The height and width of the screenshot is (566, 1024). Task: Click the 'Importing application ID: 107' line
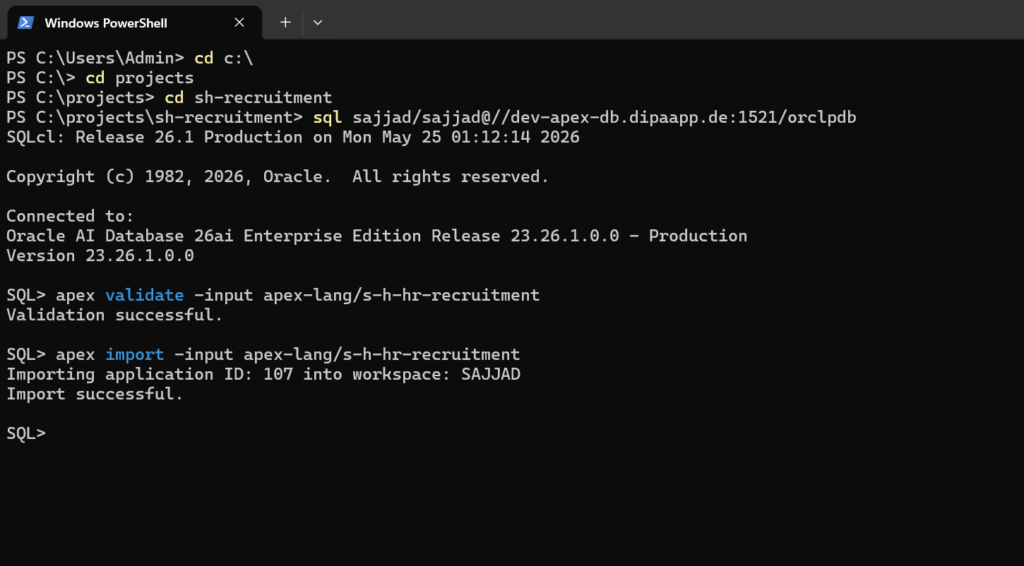point(263,374)
